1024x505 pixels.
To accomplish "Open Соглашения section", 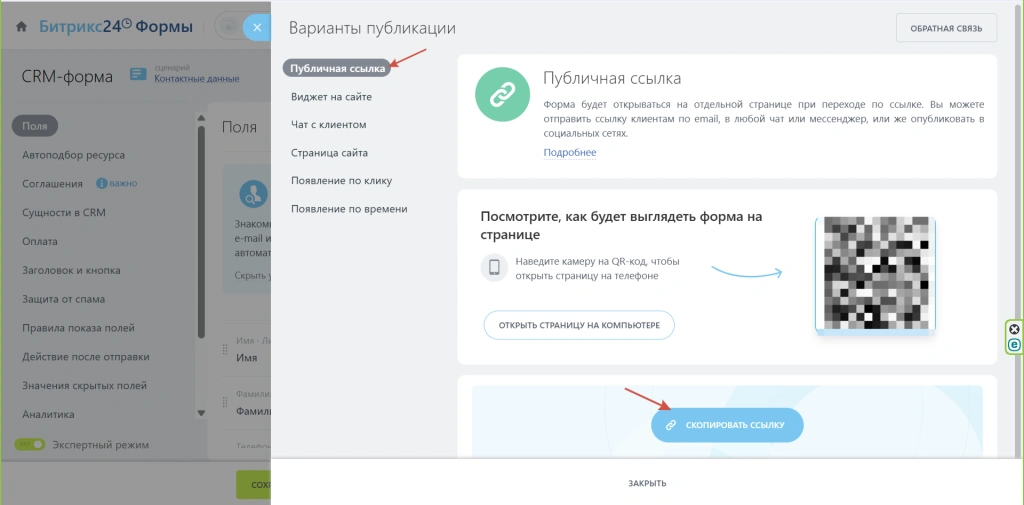I will click(52, 184).
